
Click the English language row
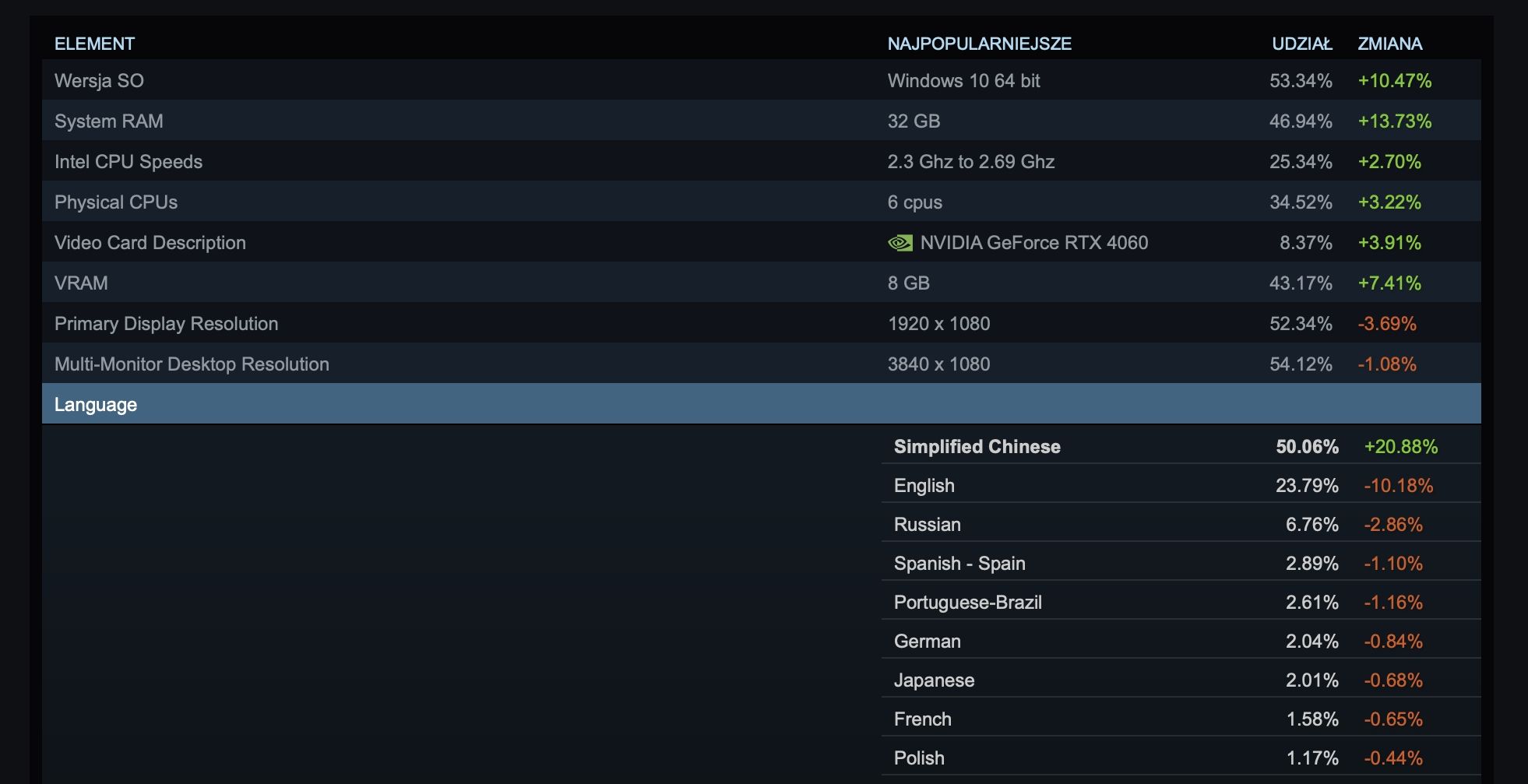point(924,486)
